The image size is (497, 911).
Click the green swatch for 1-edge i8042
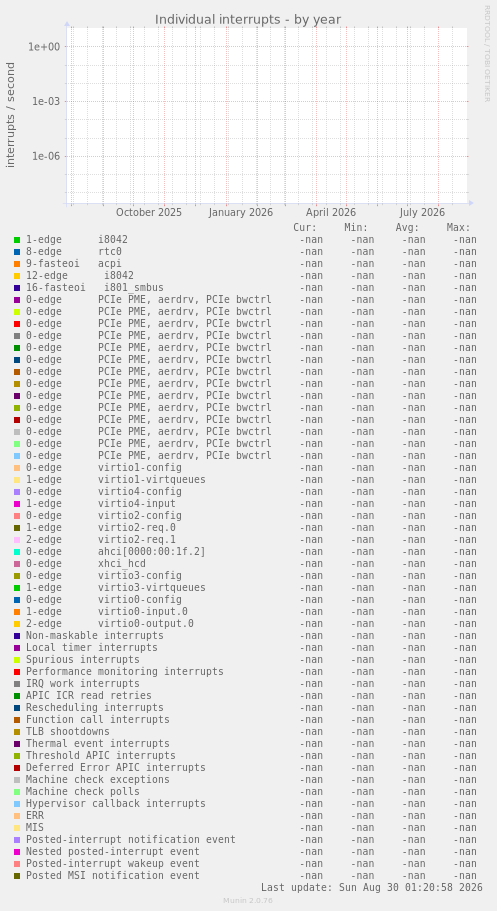pyautogui.click(x=17, y=240)
